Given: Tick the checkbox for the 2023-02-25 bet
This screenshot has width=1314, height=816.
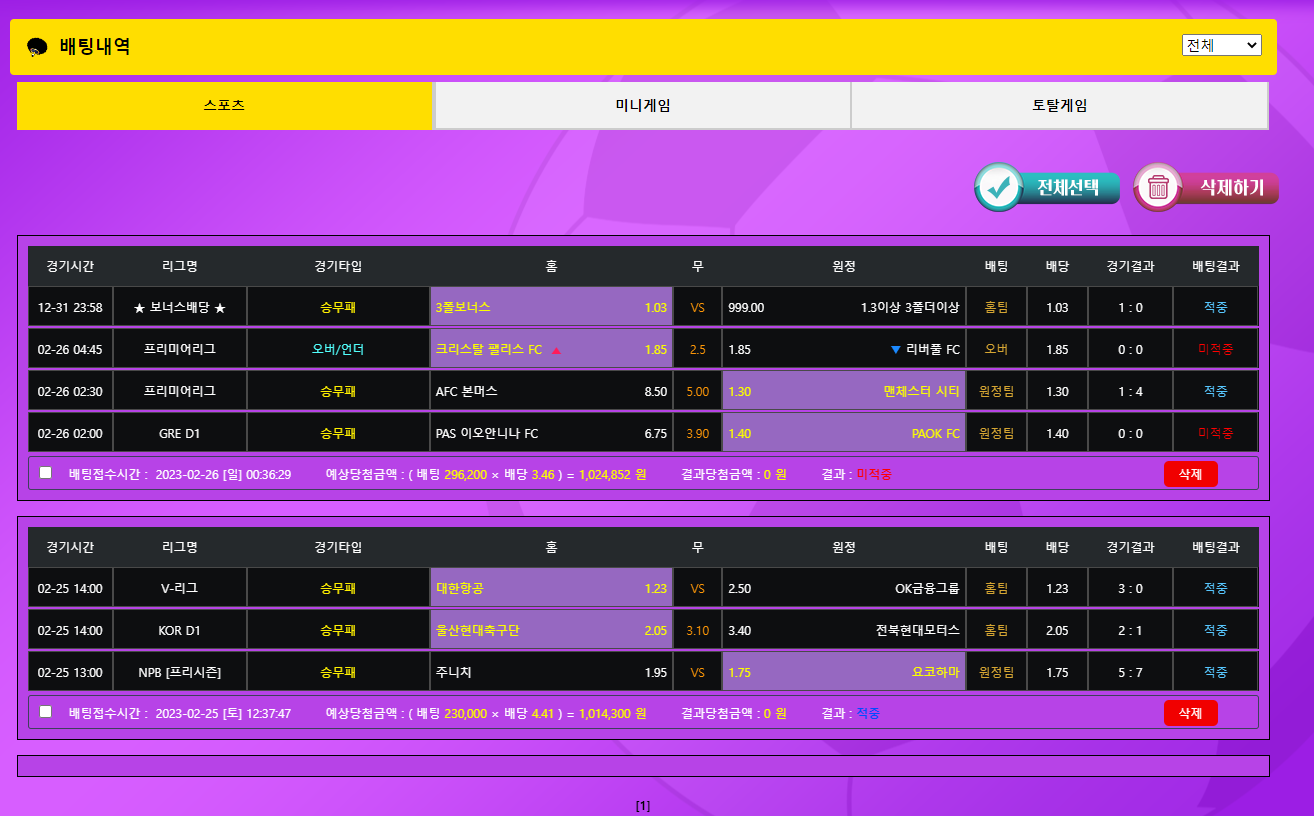Looking at the screenshot, I should (x=46, y=712).
